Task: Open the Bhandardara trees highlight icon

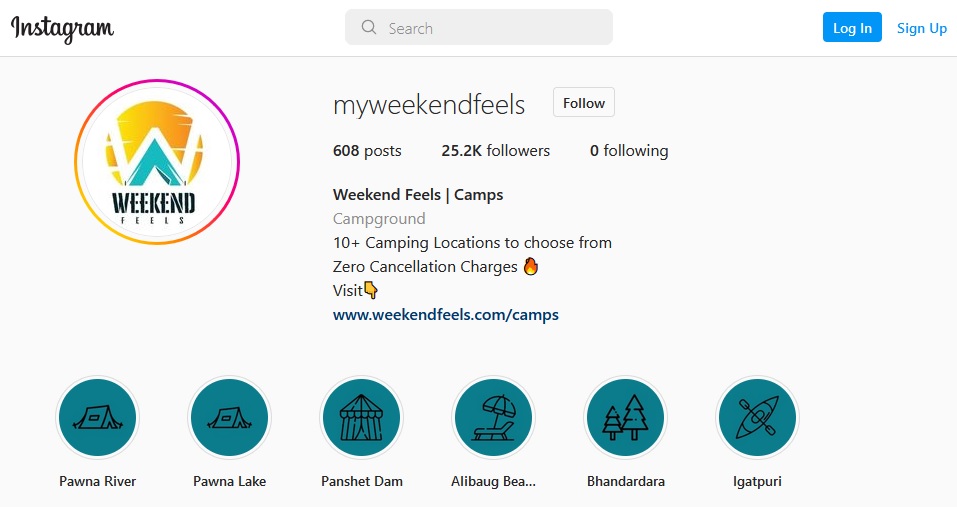Action: (625, 418)
